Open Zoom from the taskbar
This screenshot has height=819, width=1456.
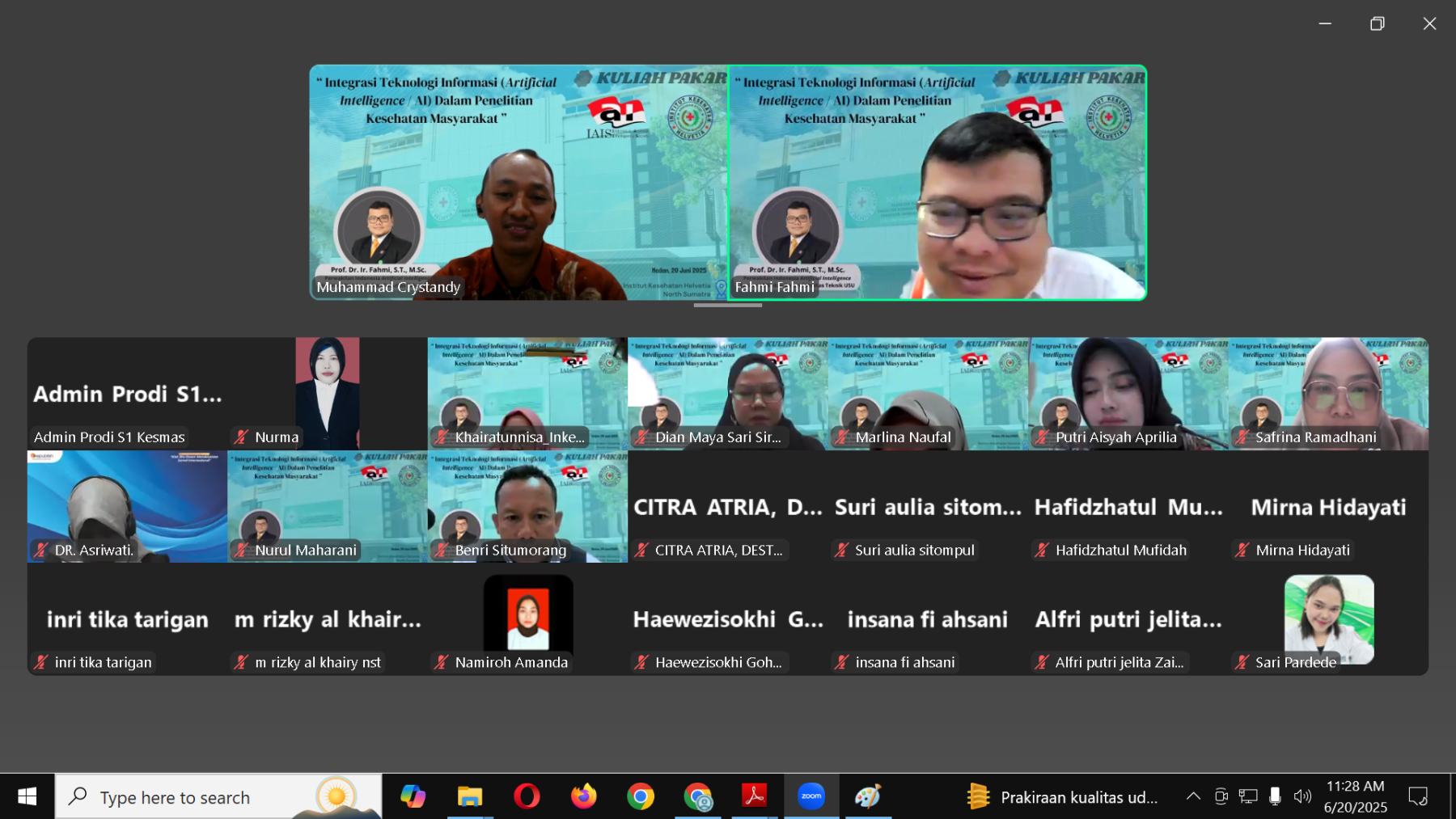(811, 796)
